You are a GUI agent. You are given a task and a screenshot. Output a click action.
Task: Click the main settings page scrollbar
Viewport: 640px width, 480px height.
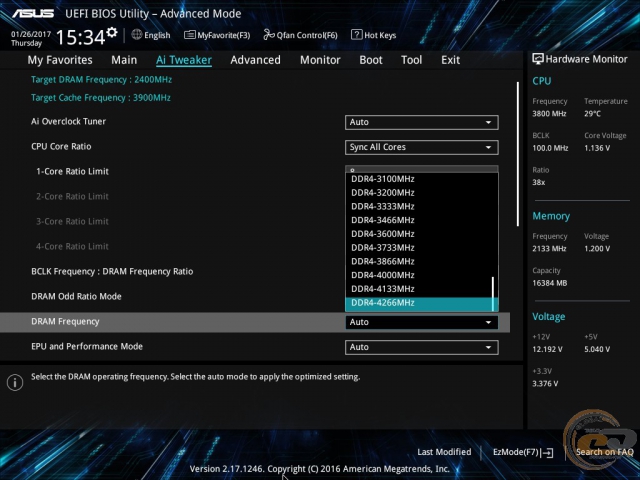pyautogui.click(x=518, y=154)
